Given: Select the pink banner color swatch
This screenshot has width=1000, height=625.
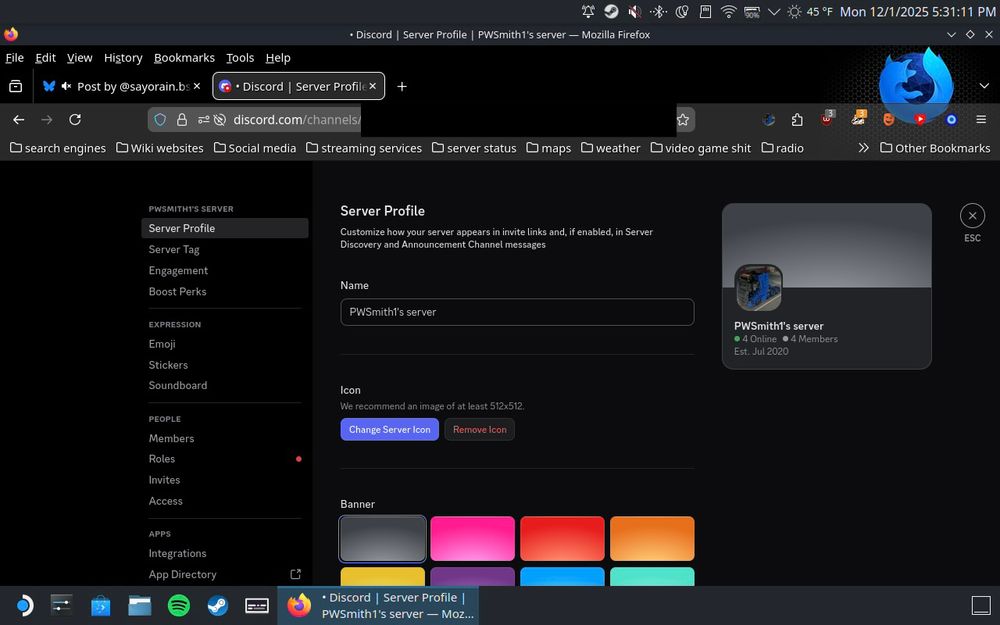Looking at the screenshot, I should pos(472,537).
